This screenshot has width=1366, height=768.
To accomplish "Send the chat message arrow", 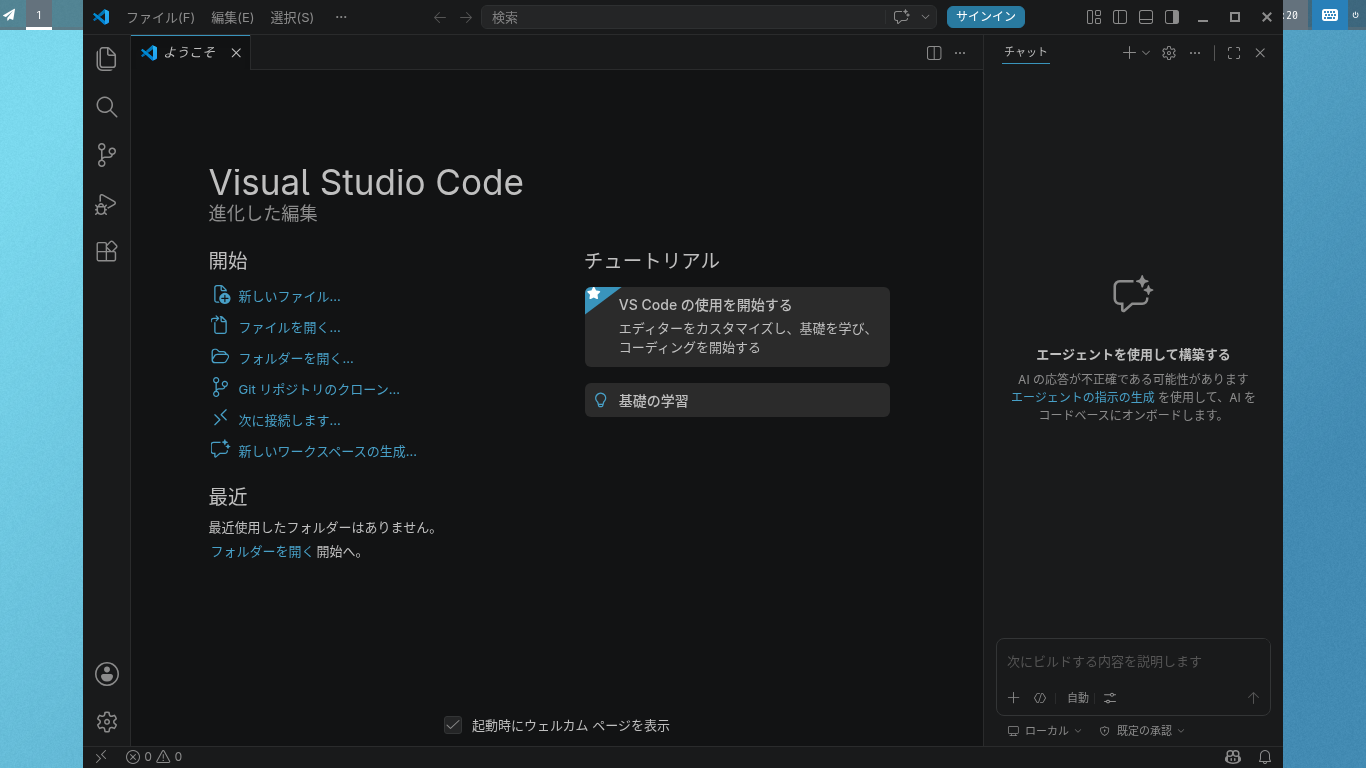I will click(1253, 698).
